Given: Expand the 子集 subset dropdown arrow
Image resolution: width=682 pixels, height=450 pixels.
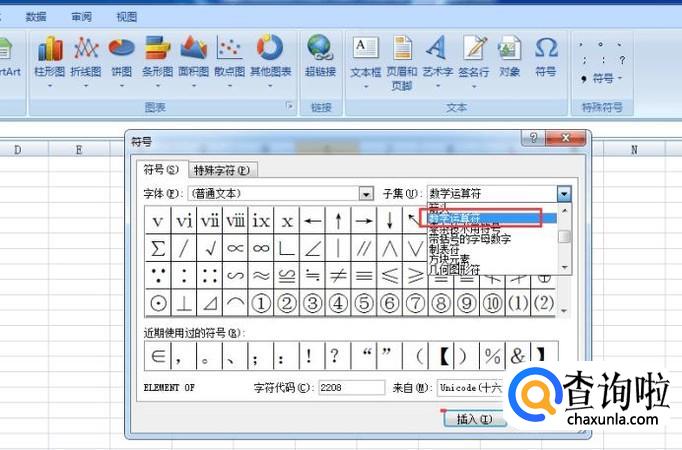Looking at the screenshot, I should click(564, 194).
